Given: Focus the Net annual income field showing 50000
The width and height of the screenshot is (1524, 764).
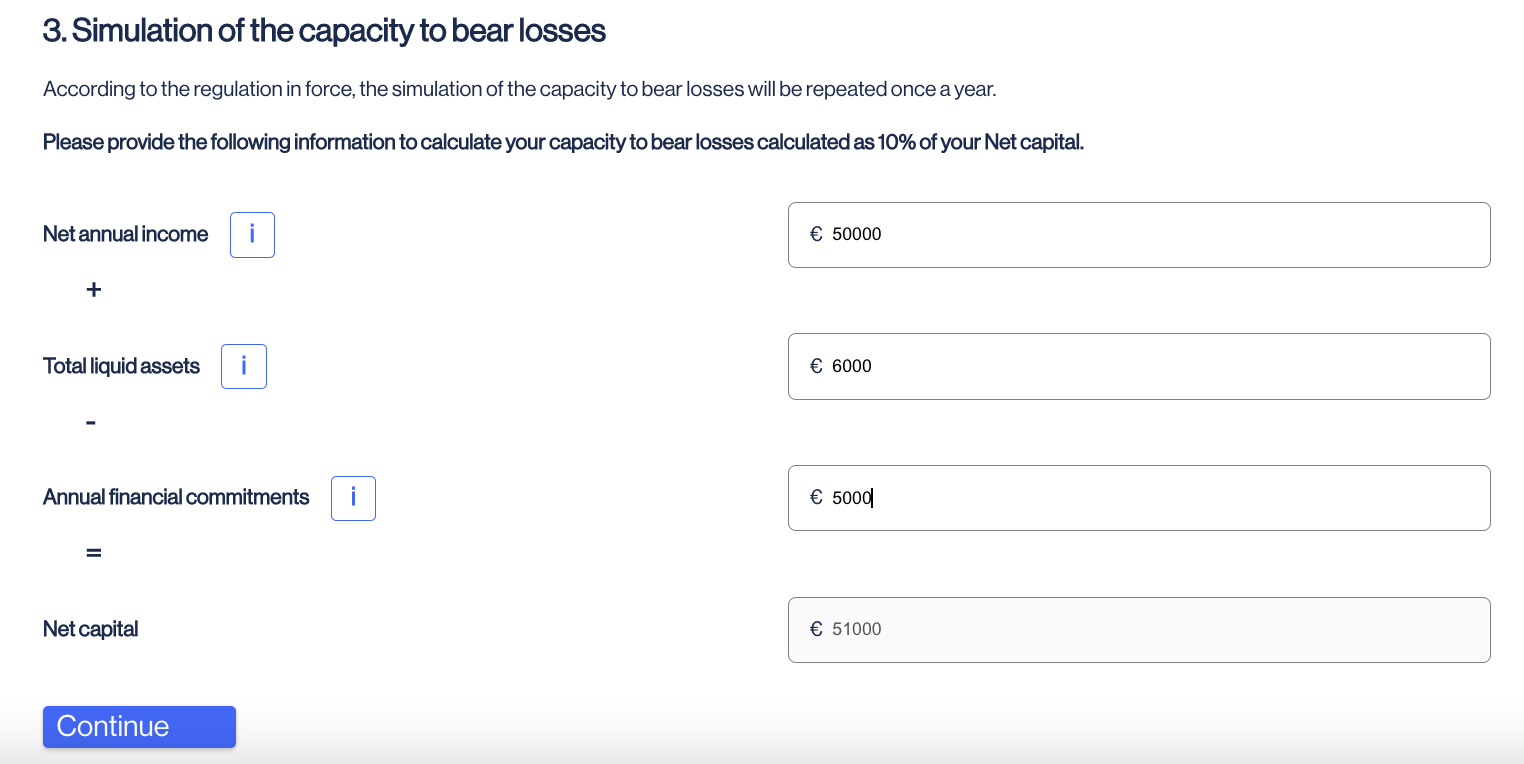Looking at the screenshot, I should [x=1139, y=235].
